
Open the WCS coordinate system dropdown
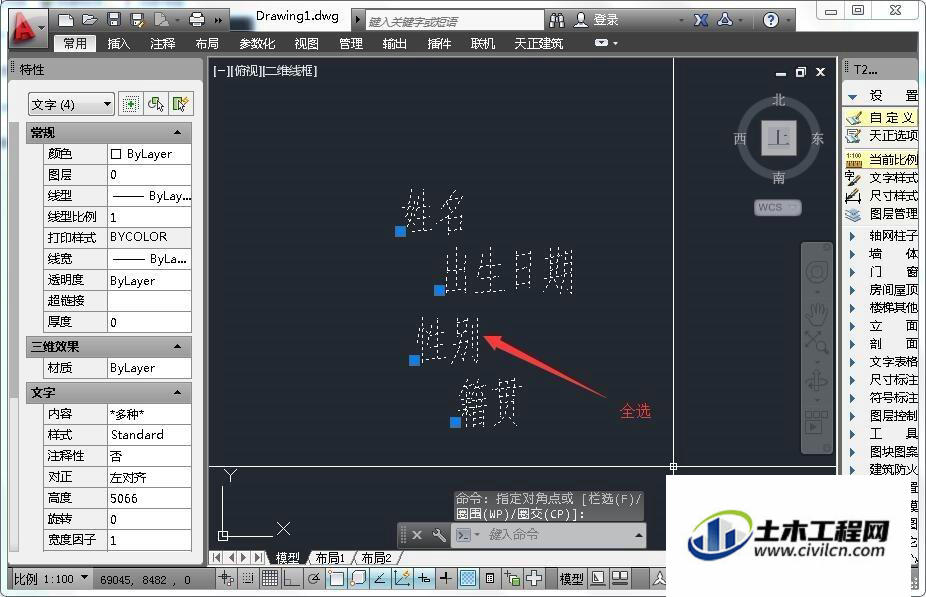click(777, 207)
